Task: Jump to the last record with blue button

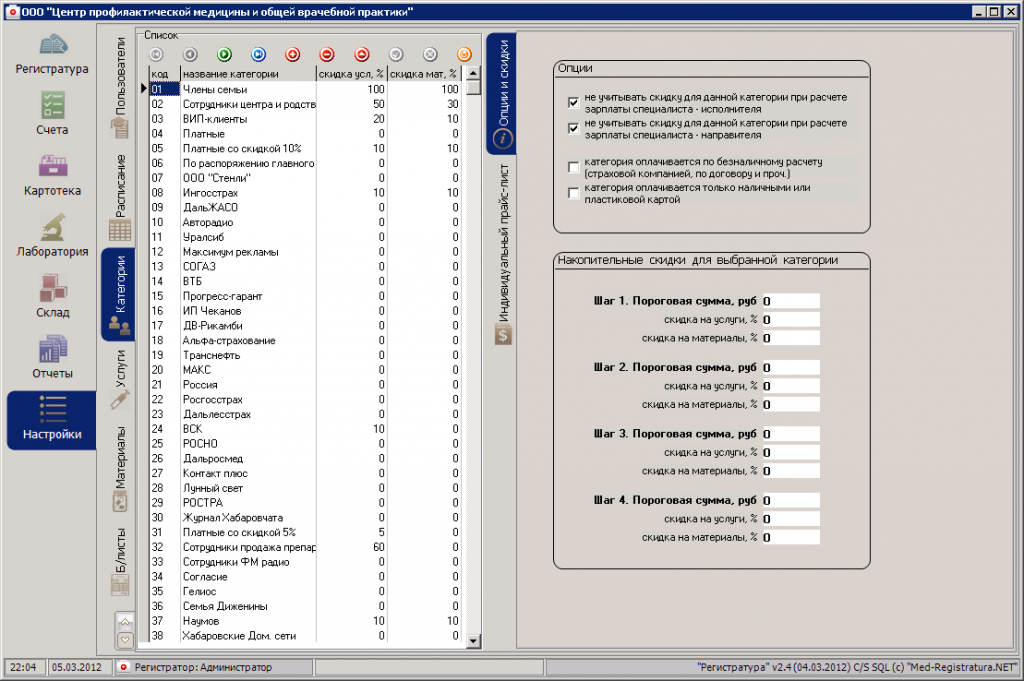Action: (258, 54)
